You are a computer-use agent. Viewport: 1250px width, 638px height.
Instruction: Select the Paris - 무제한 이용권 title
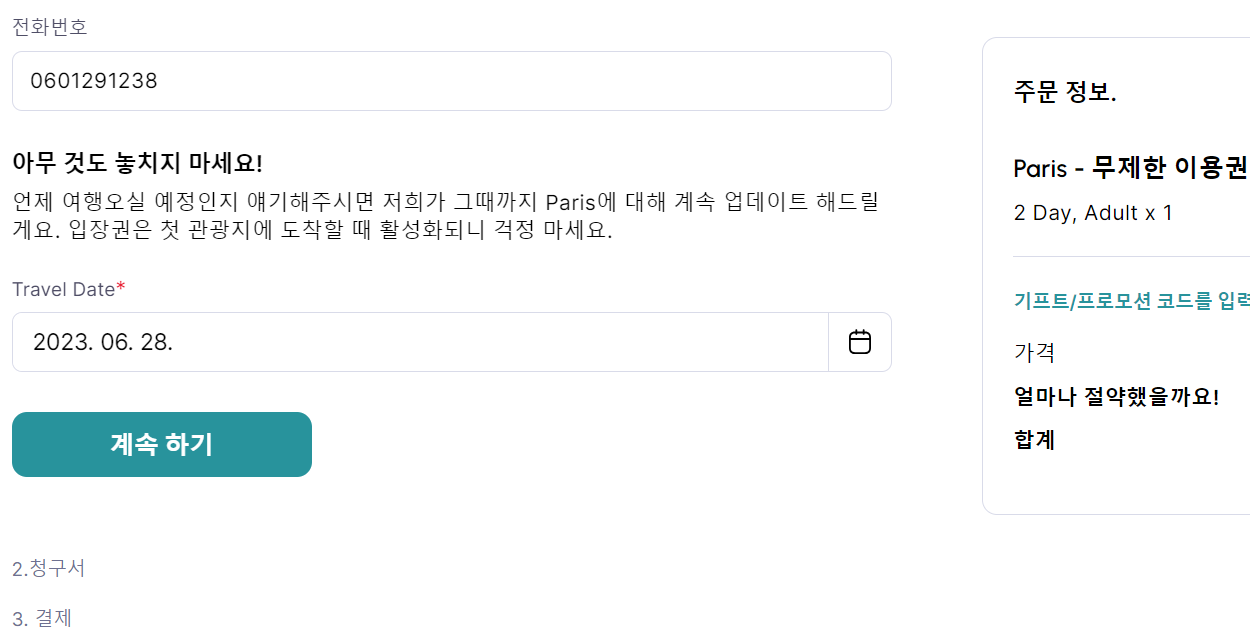click(1130, 167)
